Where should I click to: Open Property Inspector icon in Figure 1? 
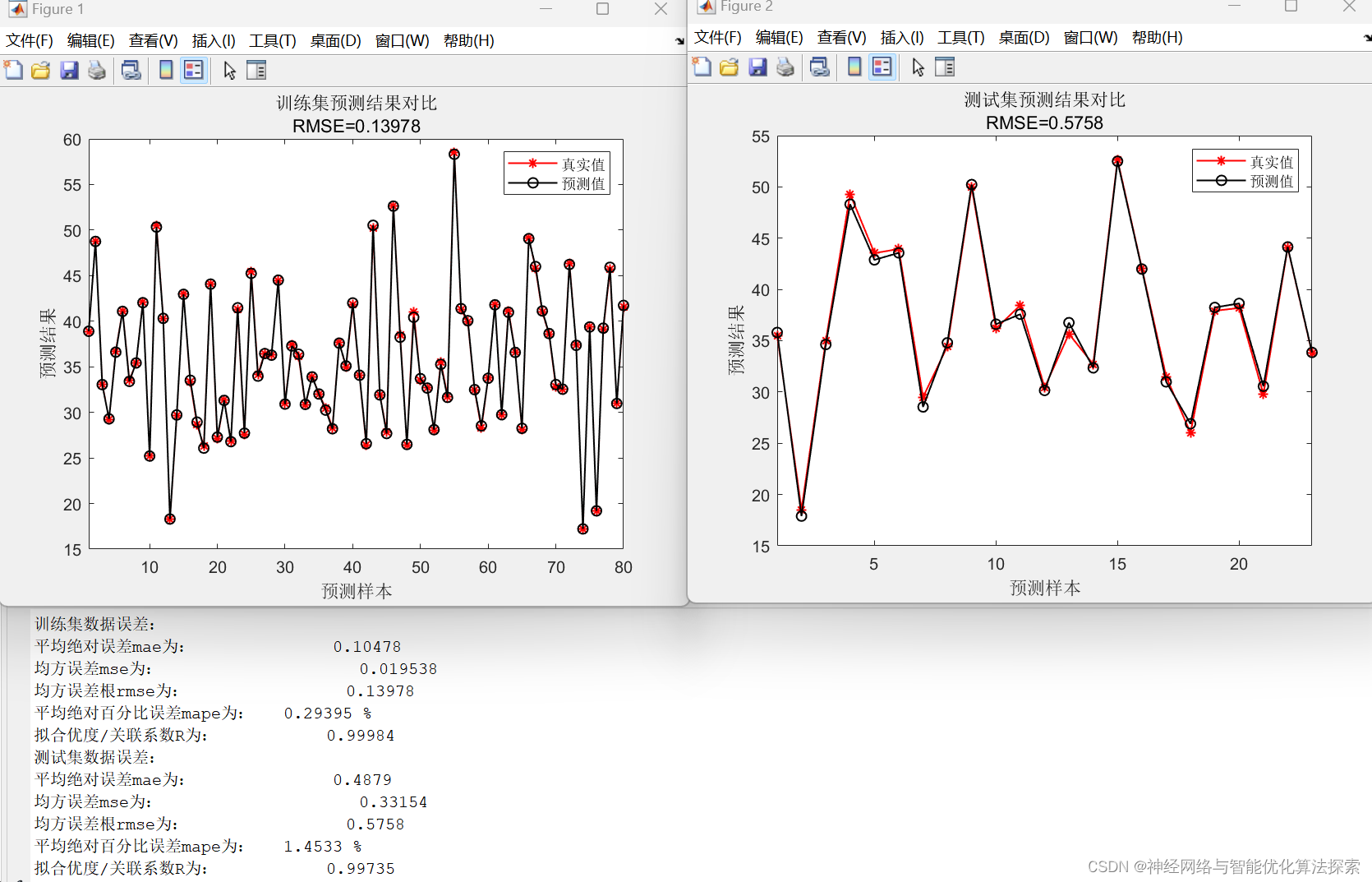pyautogui.click(x=256, y=70)
